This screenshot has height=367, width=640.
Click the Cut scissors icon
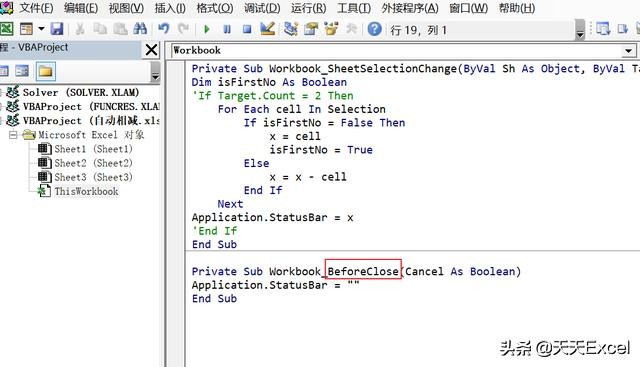pos(80,29)
